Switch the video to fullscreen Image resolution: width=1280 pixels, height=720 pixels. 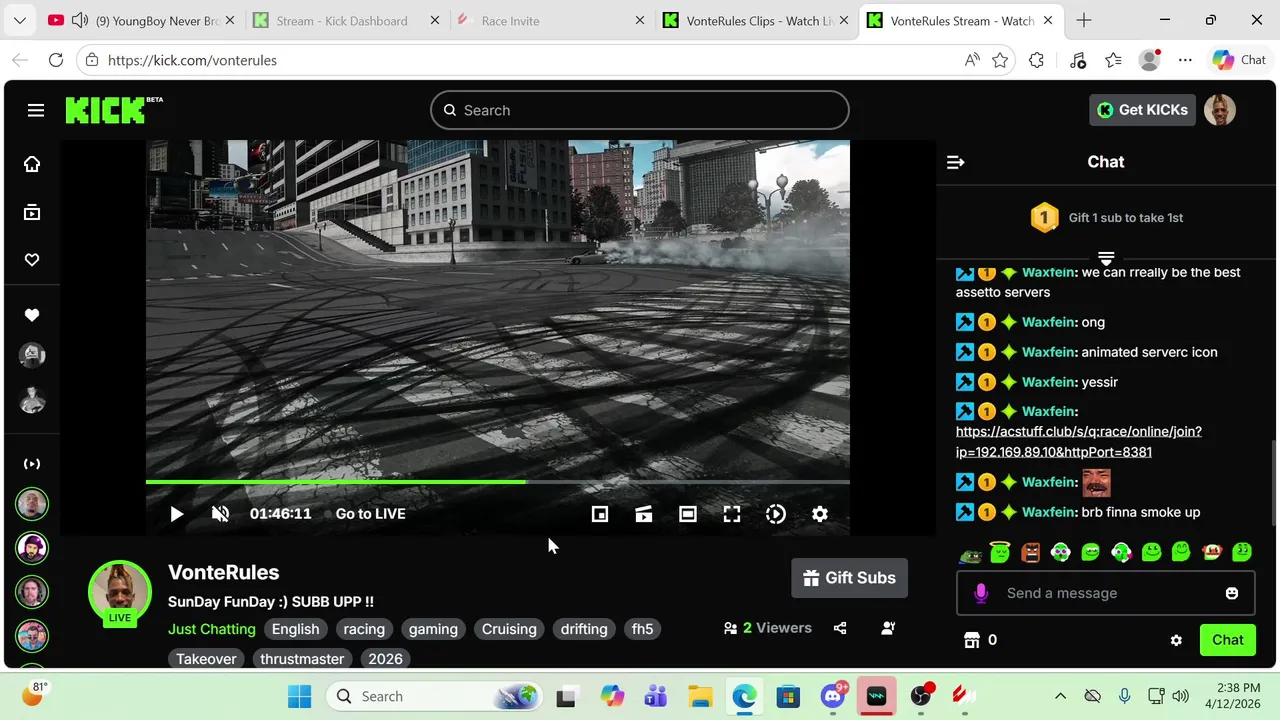732,514
